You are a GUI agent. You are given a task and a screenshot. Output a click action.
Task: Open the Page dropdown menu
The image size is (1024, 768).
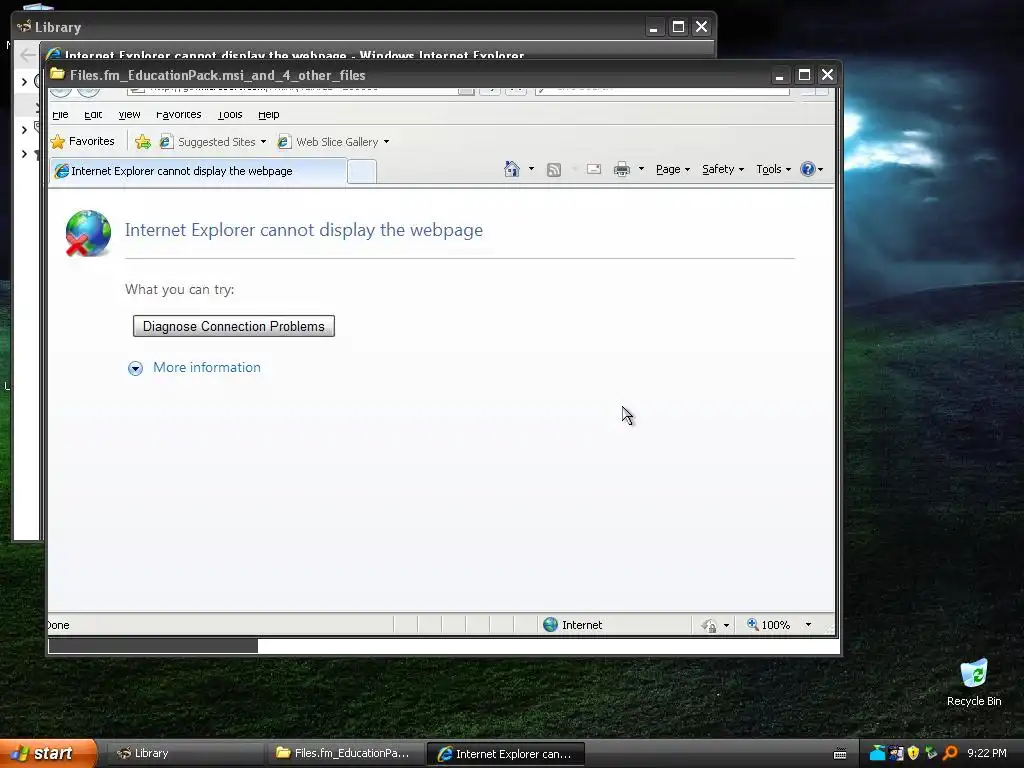tap(673, 169)
